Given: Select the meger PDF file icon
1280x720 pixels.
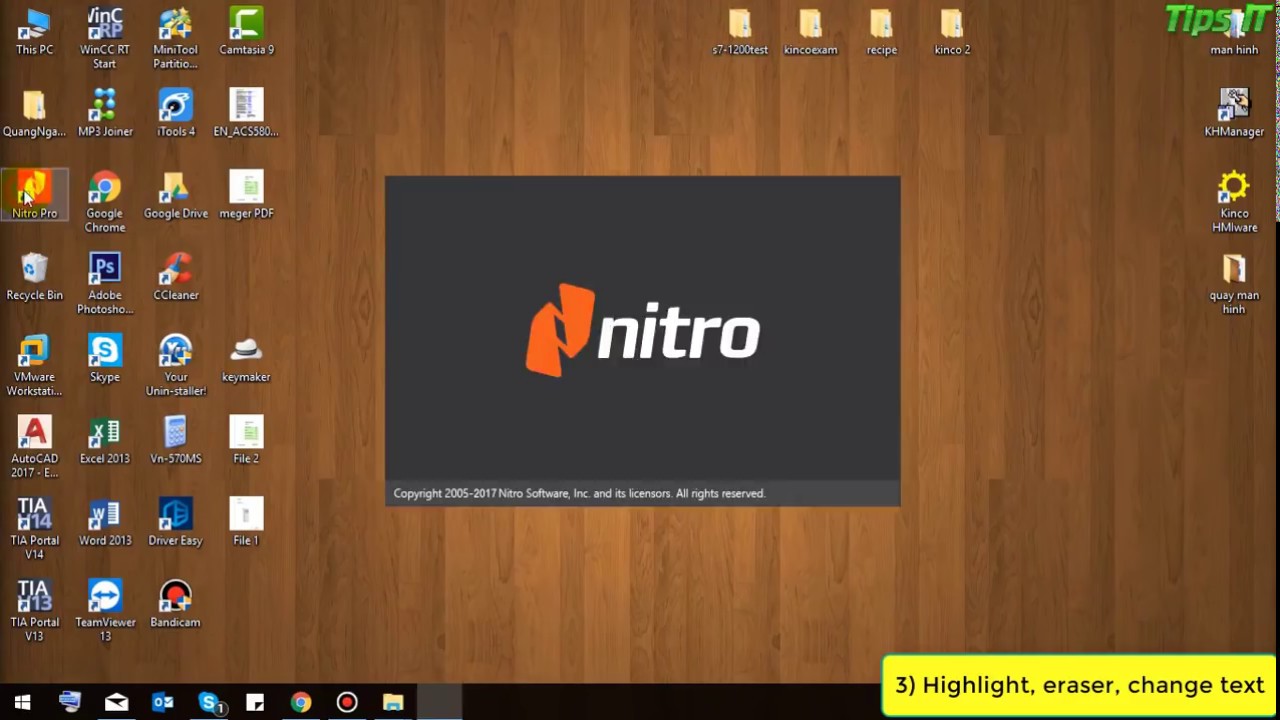Looking at the screenshot, I should coord(246,195).
